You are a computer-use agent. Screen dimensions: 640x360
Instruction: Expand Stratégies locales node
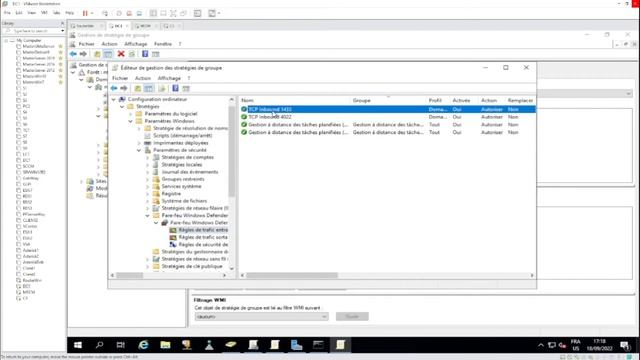[148, 165]
